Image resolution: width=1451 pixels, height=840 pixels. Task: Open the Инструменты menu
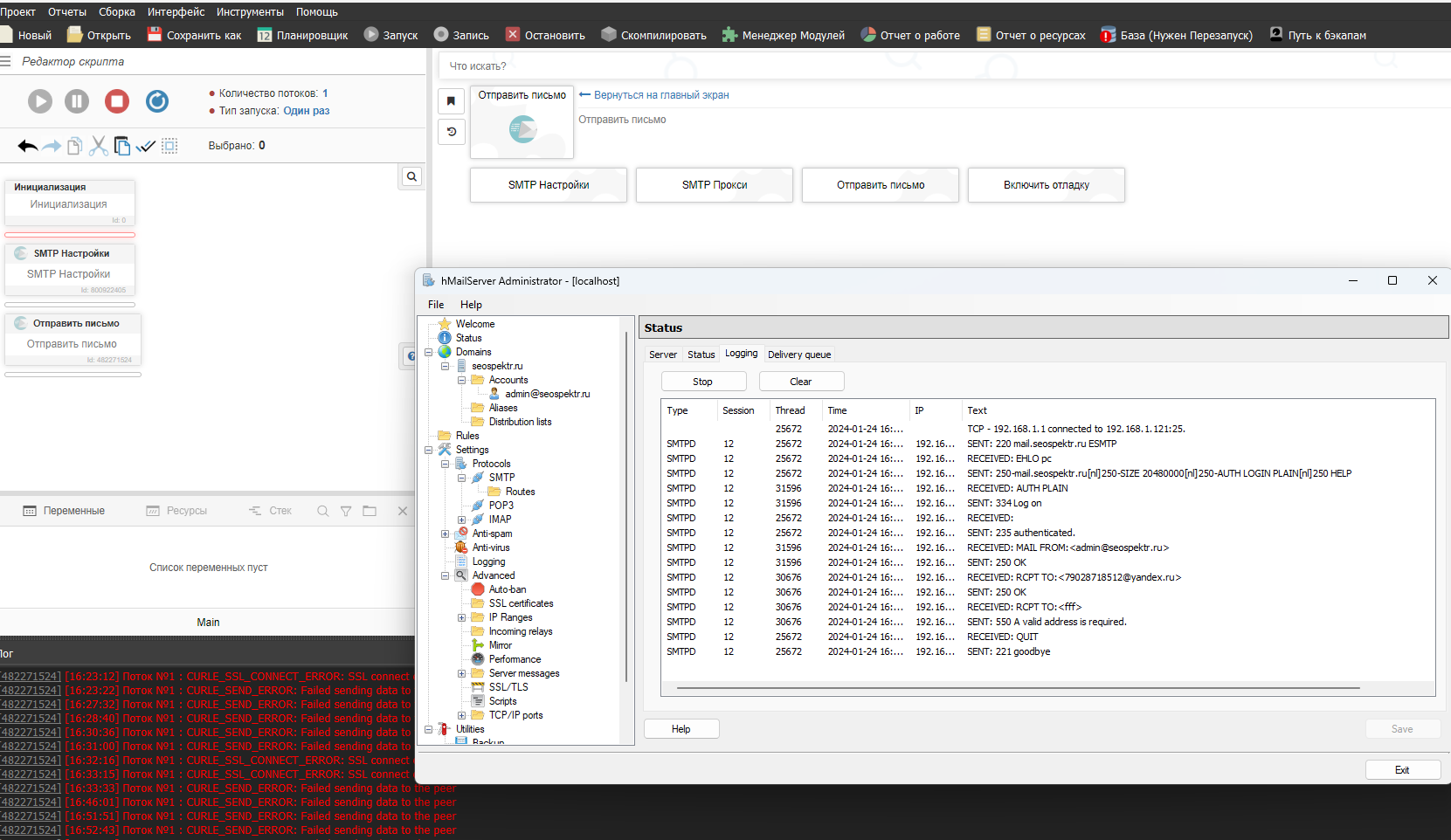250,11
